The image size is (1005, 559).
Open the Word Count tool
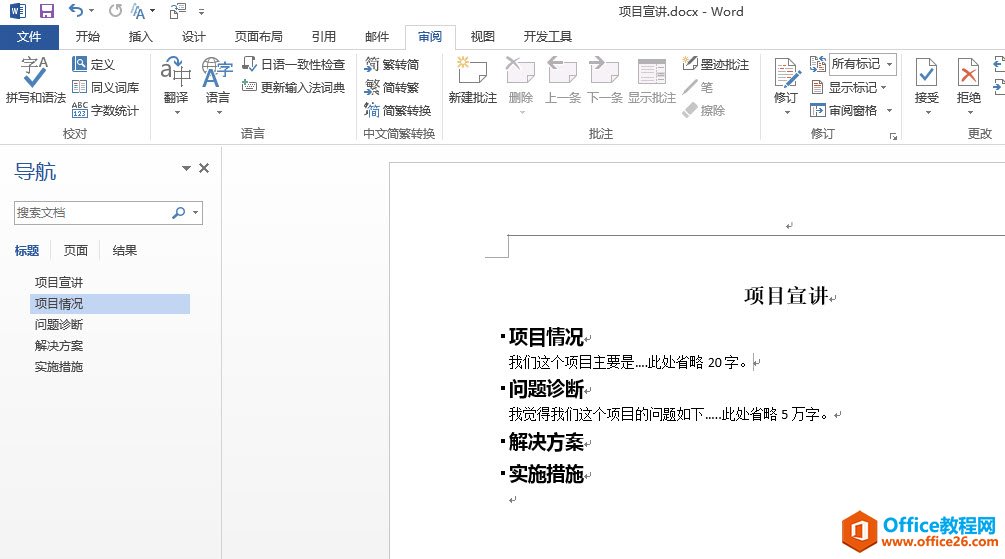106,110
